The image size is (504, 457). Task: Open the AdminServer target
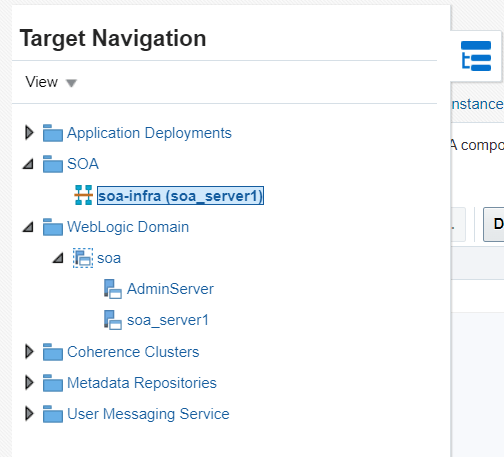(x=170, y=289)
